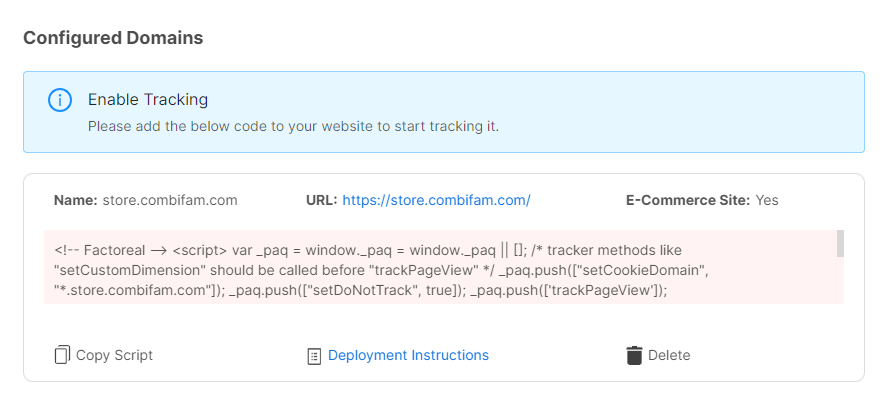887x402 pixels.
Task: Click the Delete trash can icon
Action: click(x=634, y=355)
